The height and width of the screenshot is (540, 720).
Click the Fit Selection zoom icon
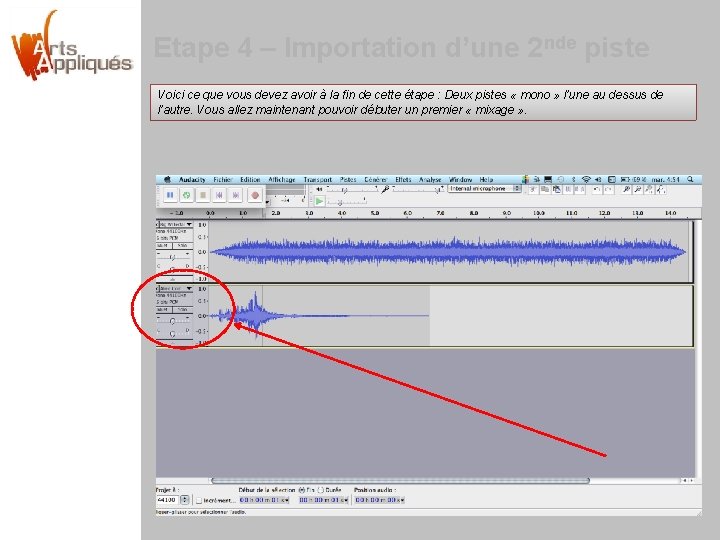(649, 189)
